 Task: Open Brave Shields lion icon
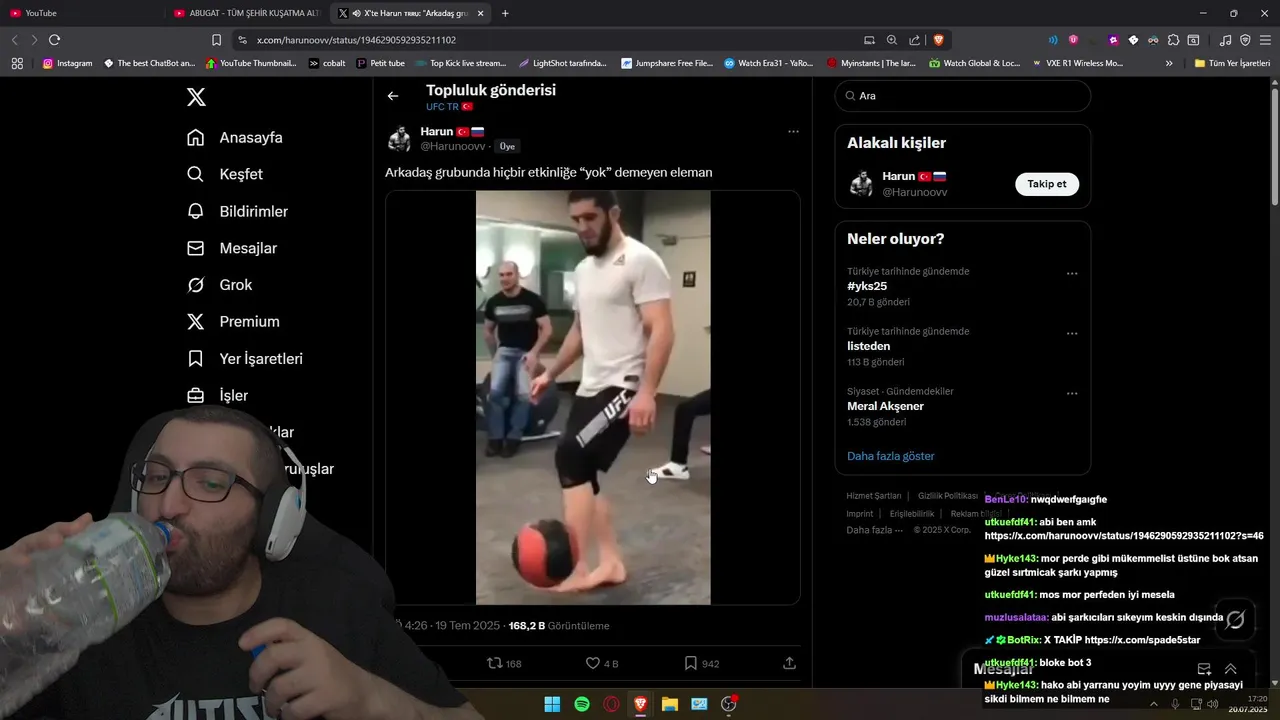click(x=938, y=40)
